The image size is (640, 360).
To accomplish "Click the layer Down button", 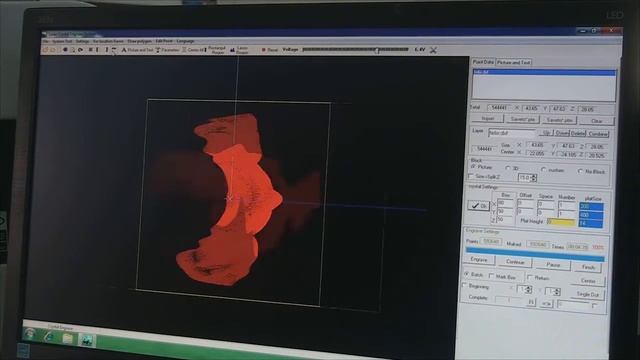I will (562, 133).
